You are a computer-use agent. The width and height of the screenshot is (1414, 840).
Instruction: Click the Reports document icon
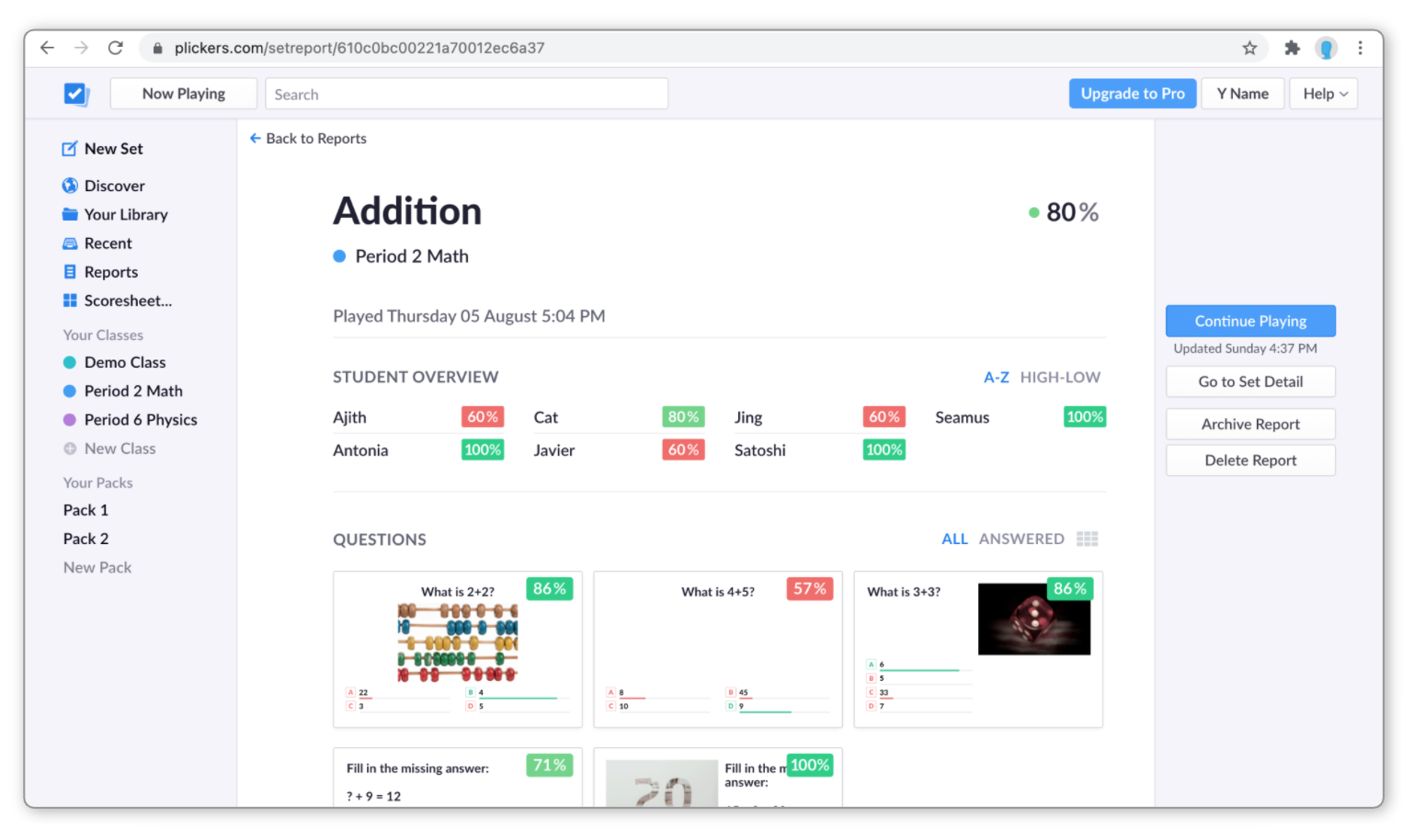70,272
